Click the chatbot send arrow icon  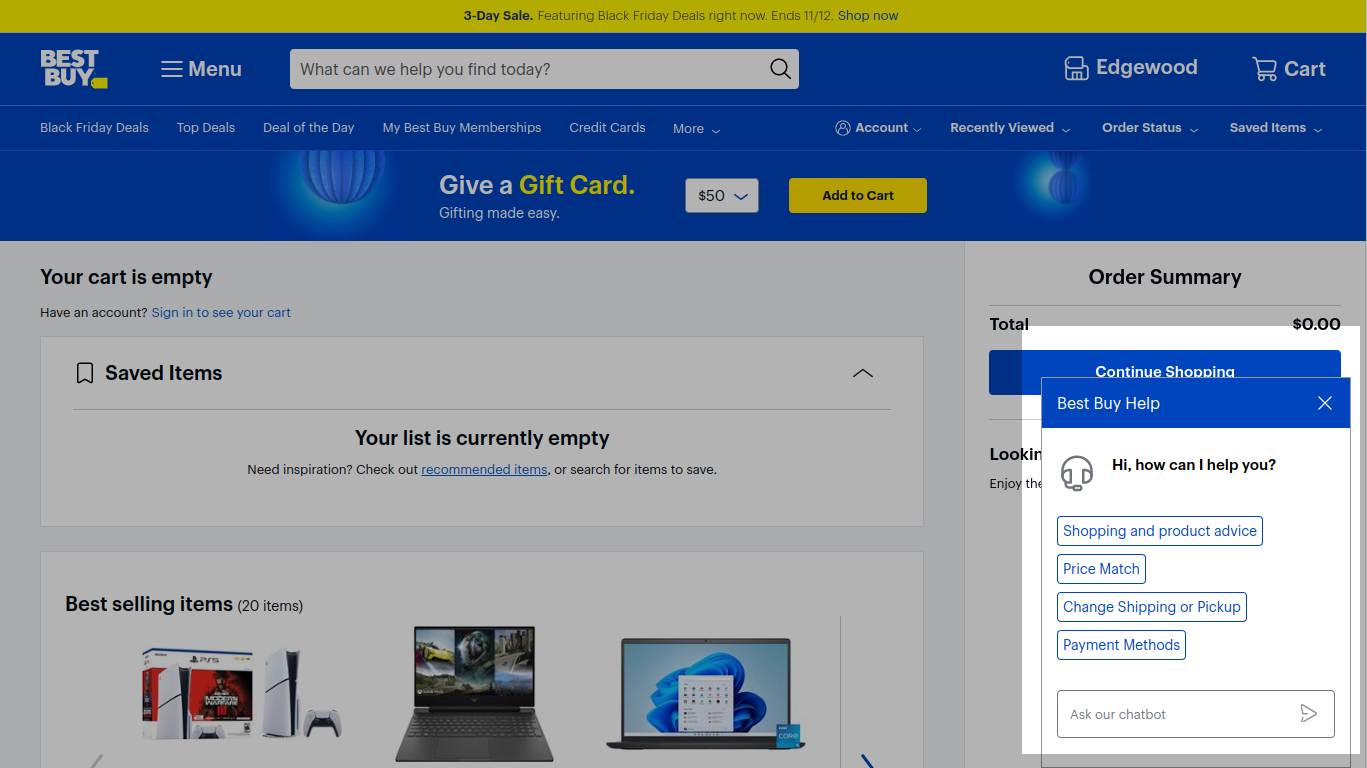click(1309, 714)
